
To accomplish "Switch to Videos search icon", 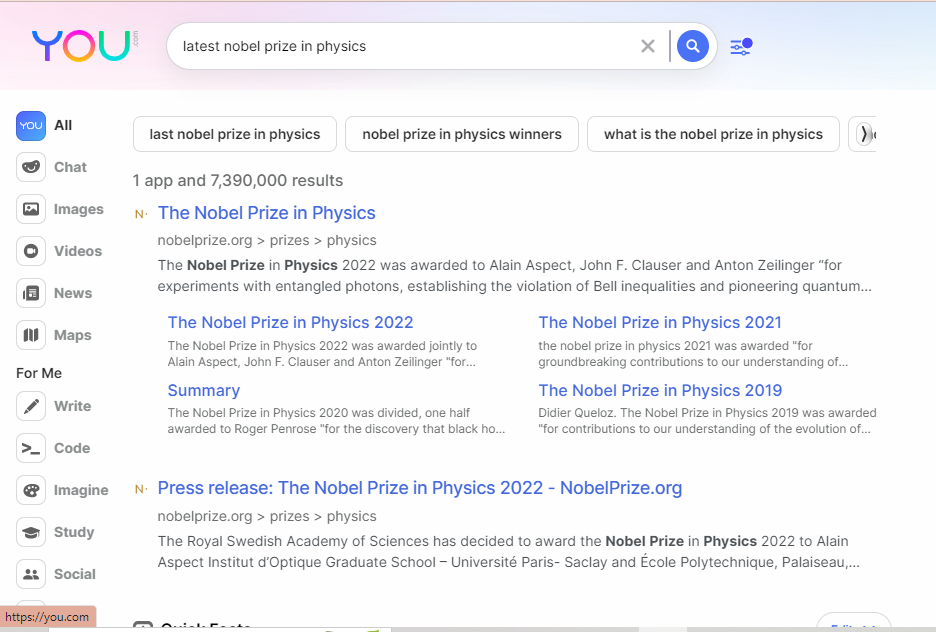I will [x=31, y=251].
